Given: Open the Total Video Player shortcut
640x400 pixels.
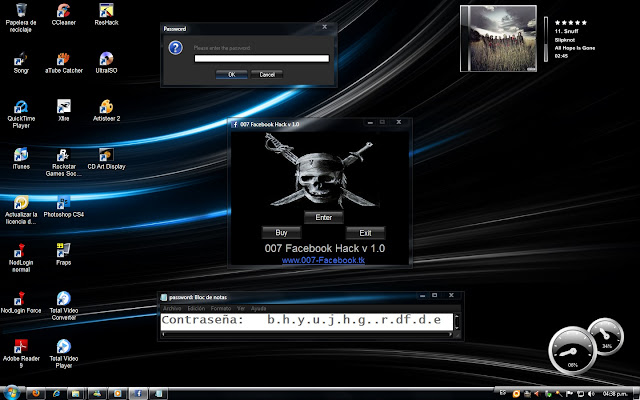Looking at the screenshot, I should 63,354.
